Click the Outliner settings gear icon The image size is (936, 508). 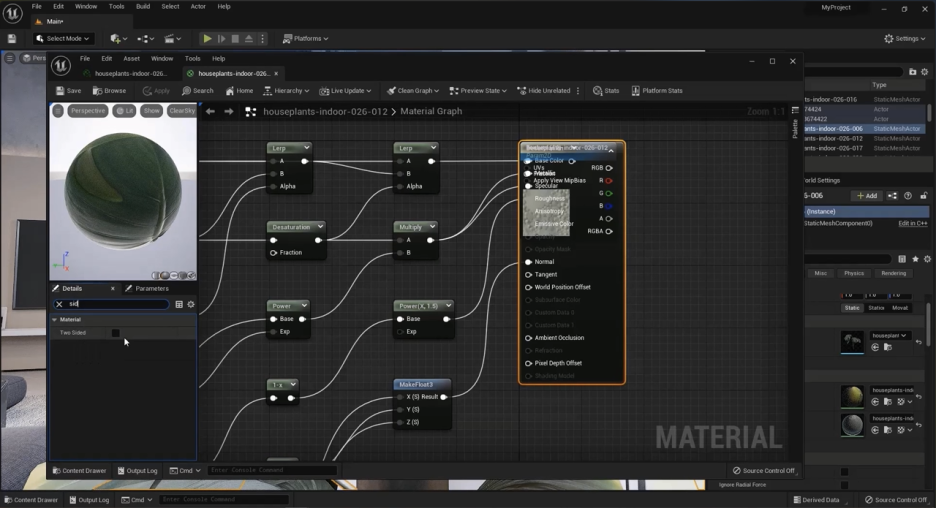(x=925, y=72)
